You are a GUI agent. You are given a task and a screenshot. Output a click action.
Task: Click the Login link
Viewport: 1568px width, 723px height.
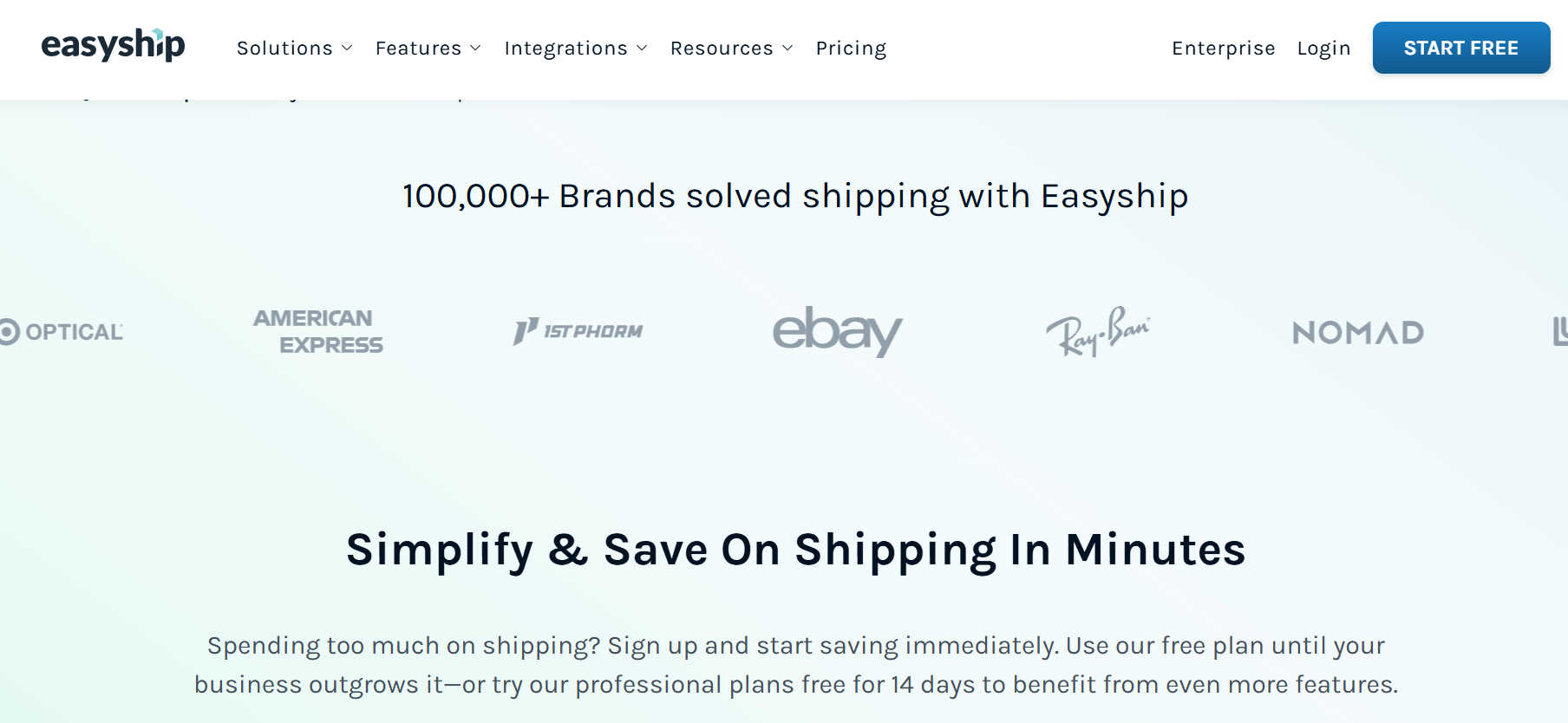click(x=1323, y=49)
